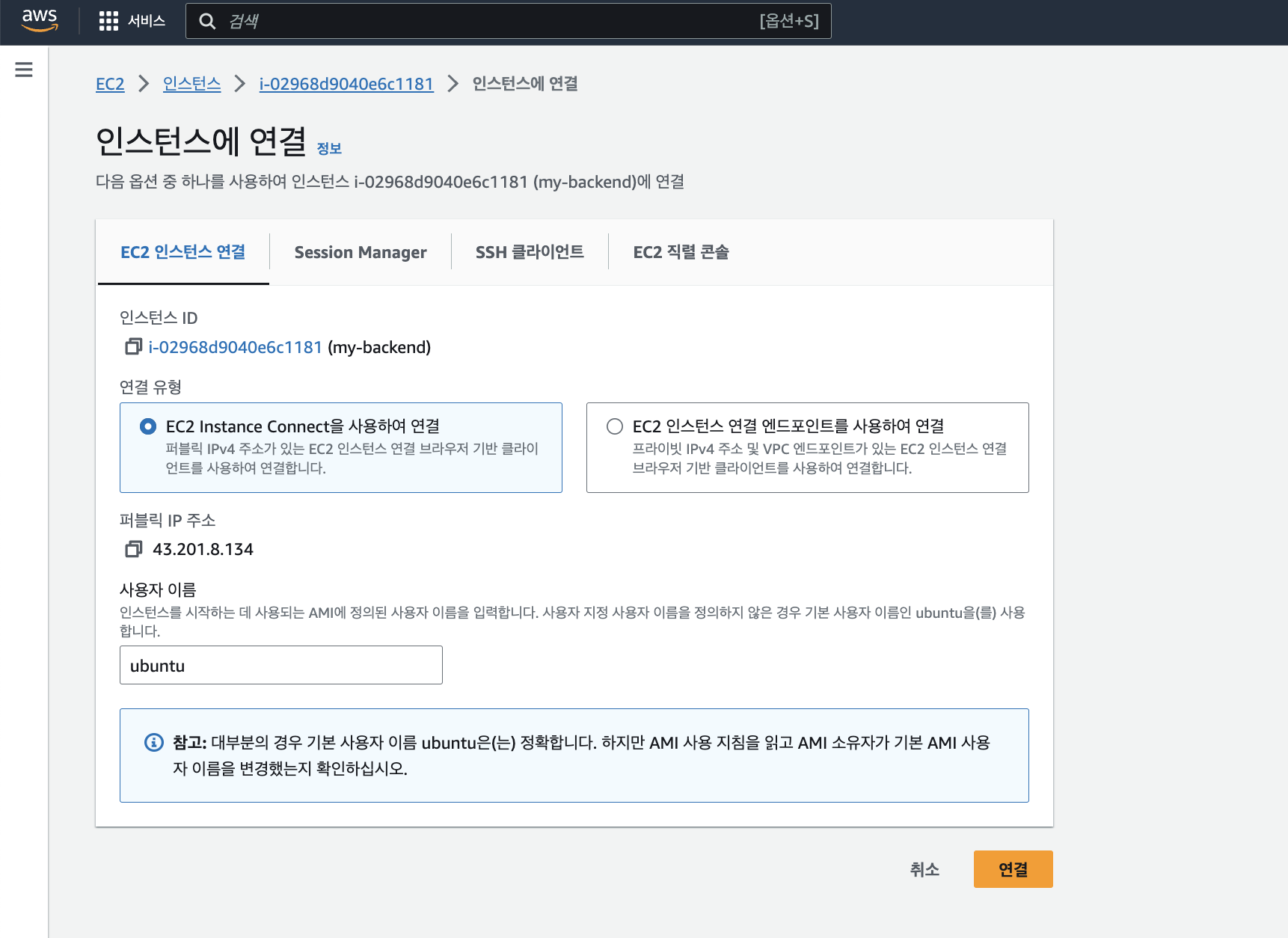Click the 퍼블릭 IP 주소 label

click(168, 520)
